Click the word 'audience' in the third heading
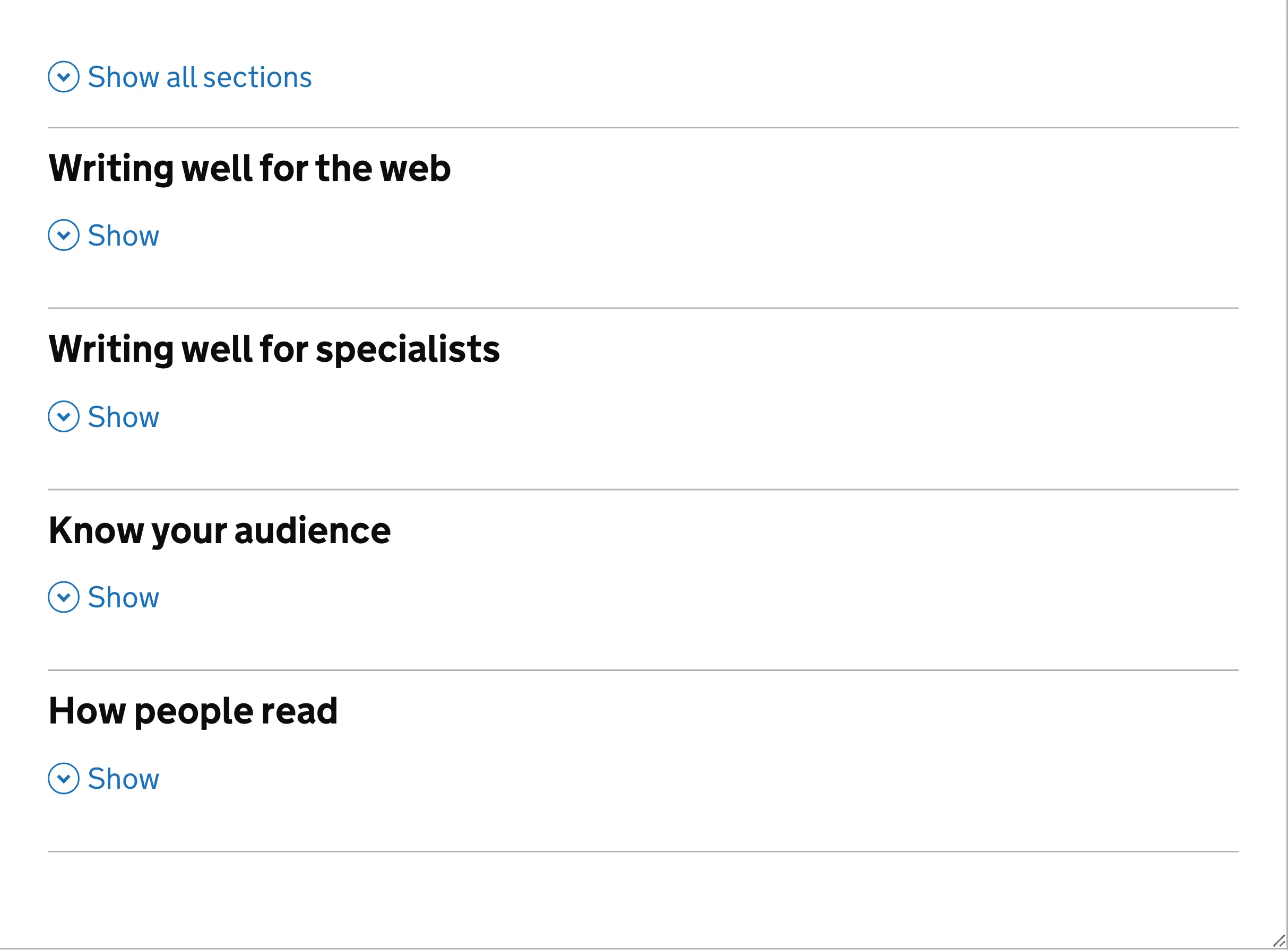Image resolution: width=1288 pixels, height=950 pixels. 313,530
